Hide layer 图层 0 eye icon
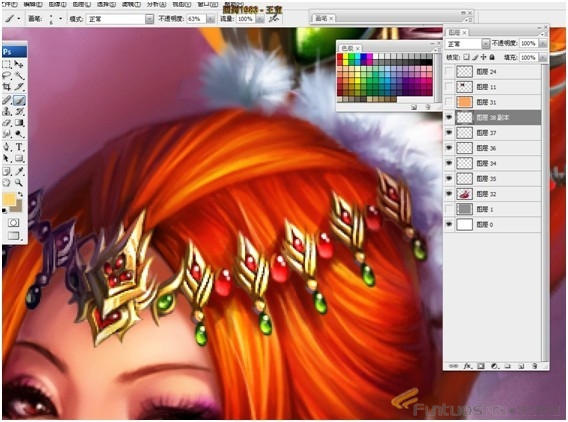 (449, 225)
